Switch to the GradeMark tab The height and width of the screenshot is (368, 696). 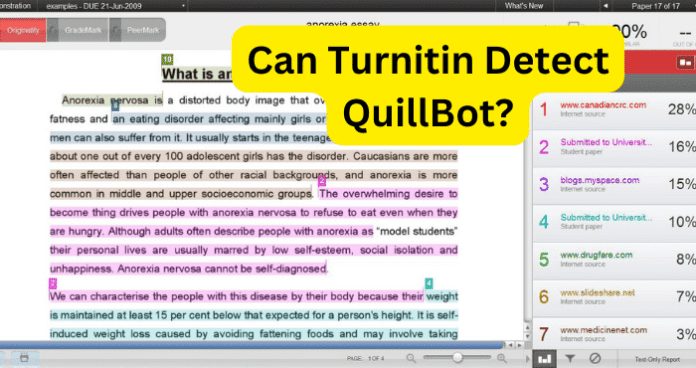point(83,30)
